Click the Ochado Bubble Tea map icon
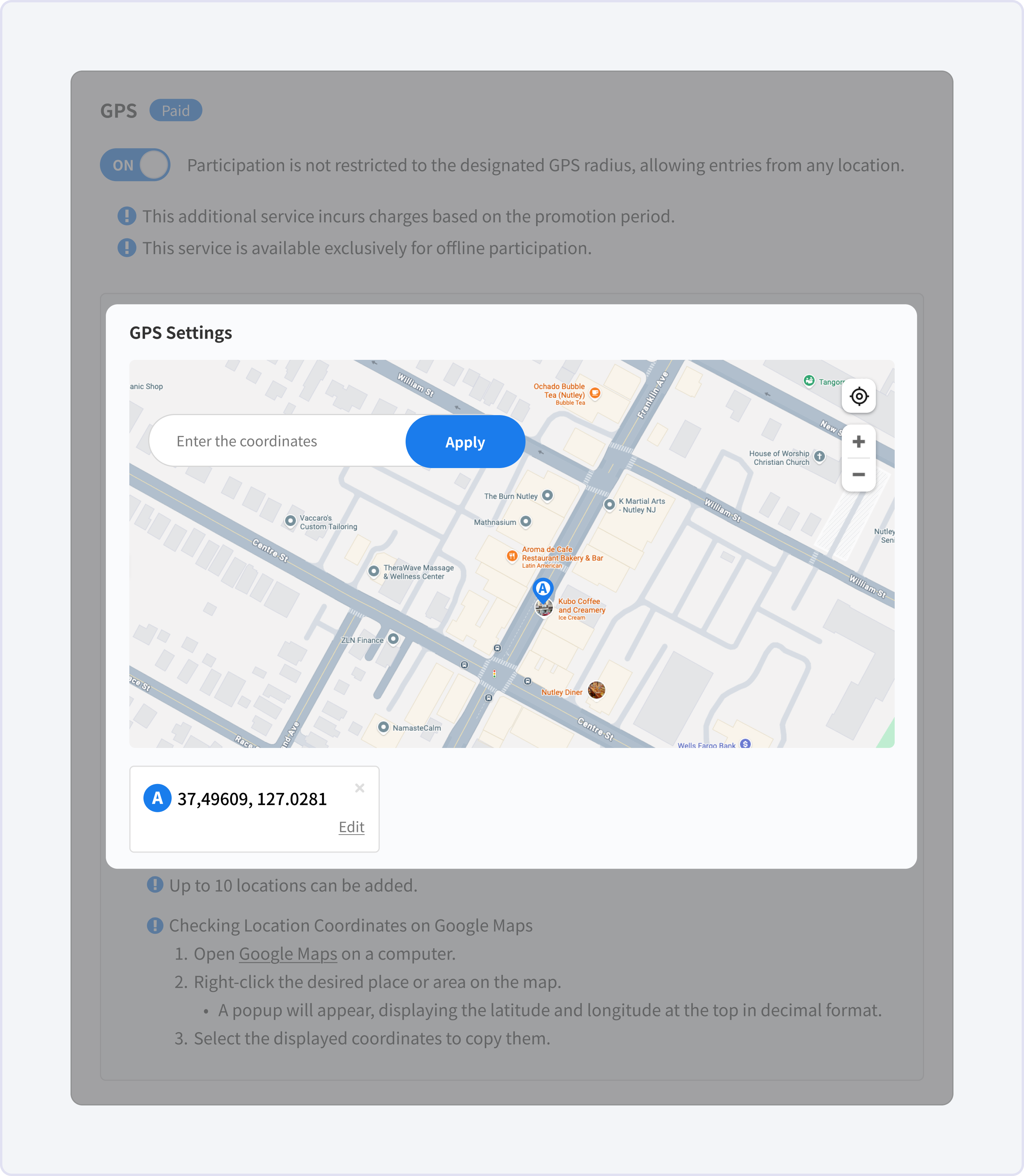The width and height of the screenshot is (1024, 1176). coord(595,393)
